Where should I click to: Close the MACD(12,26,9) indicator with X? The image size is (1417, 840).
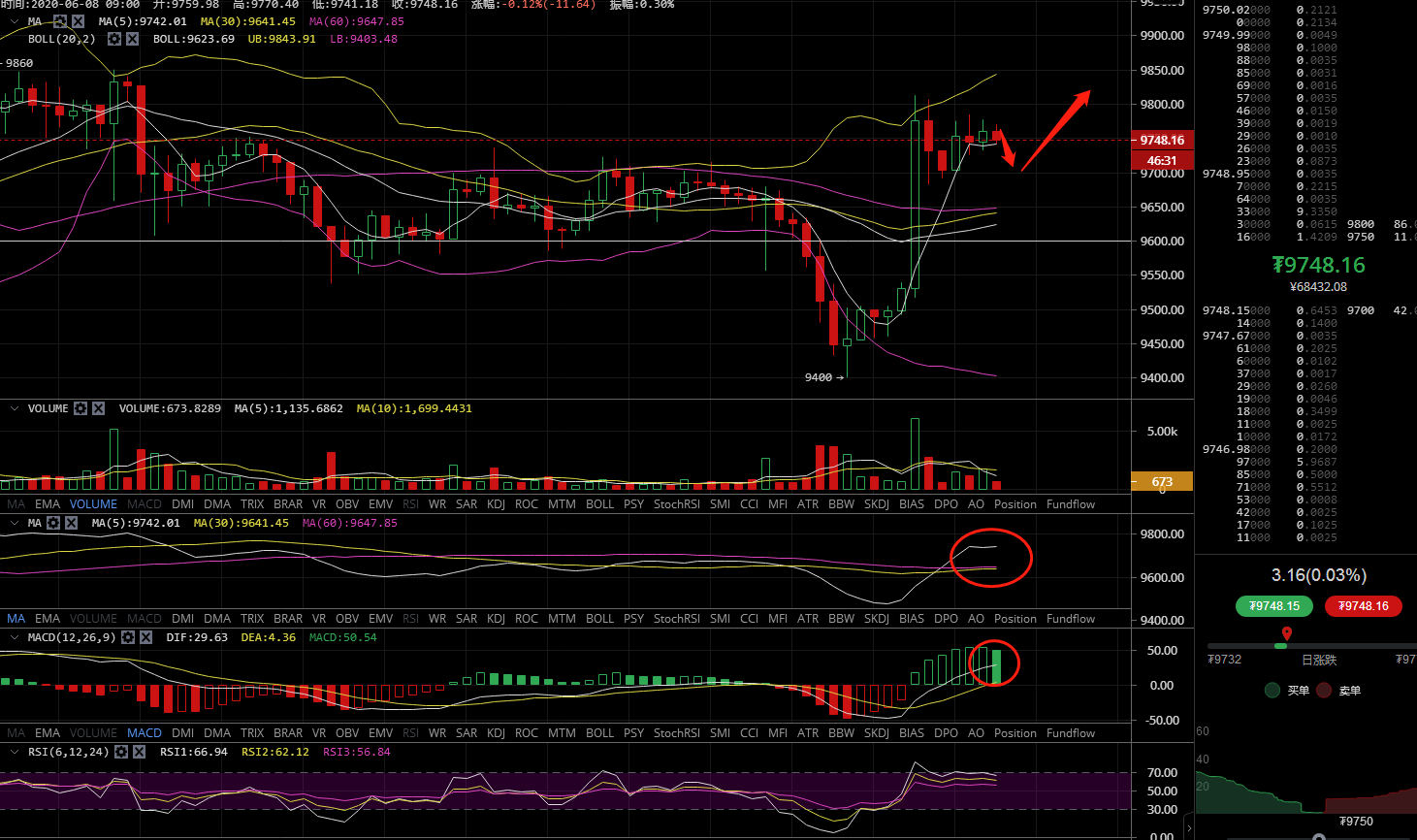coord(145,637)
